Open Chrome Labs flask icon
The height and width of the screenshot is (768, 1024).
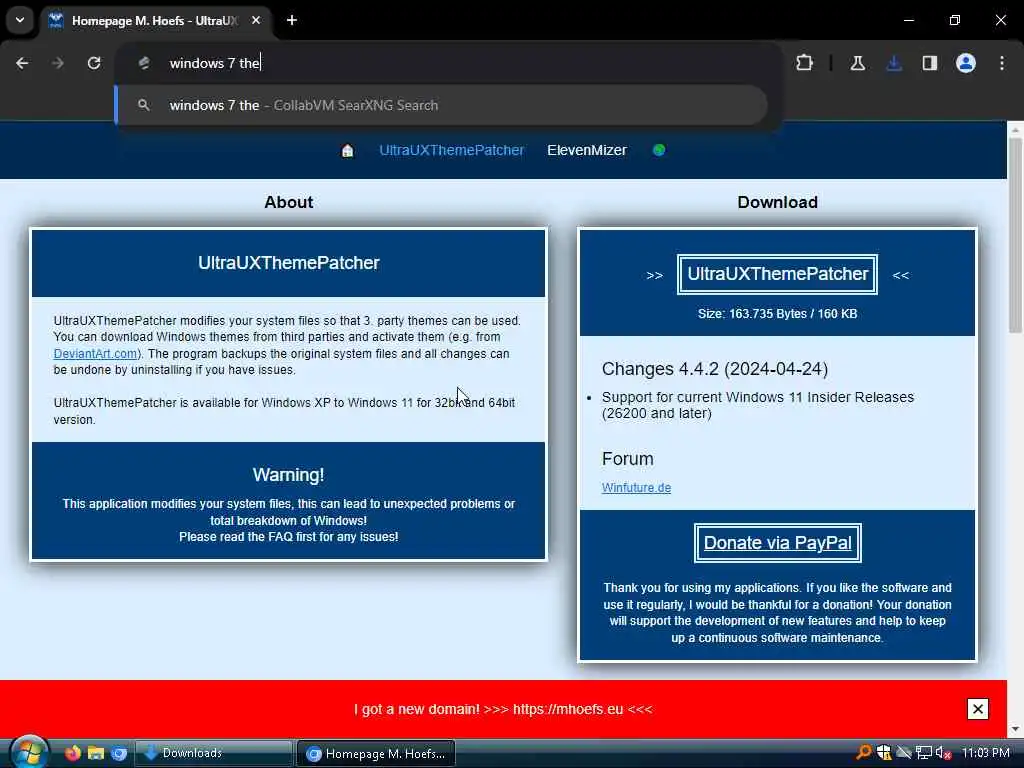click(x=857, y=63)
